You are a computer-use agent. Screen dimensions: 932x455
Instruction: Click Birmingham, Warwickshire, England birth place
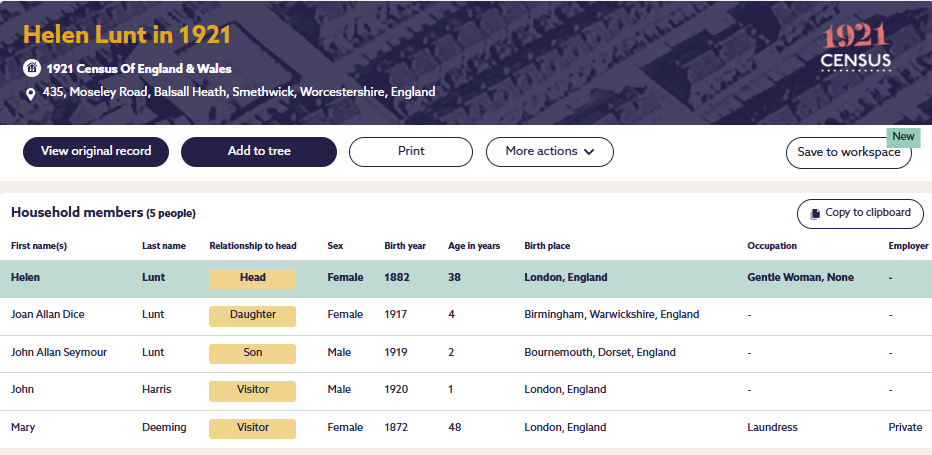coord(612,315)
